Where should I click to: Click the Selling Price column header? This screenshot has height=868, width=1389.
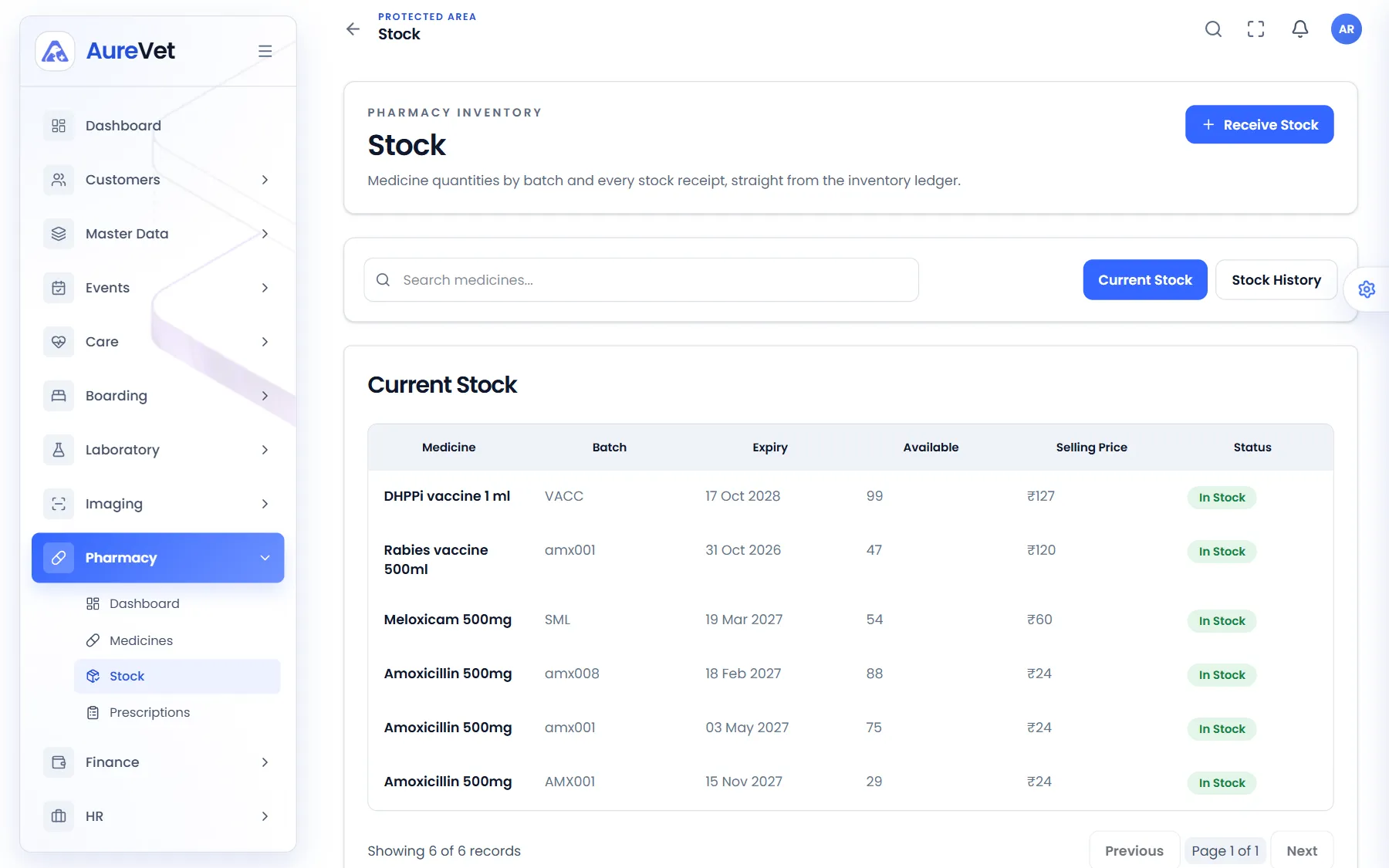tap(1091, 448)
